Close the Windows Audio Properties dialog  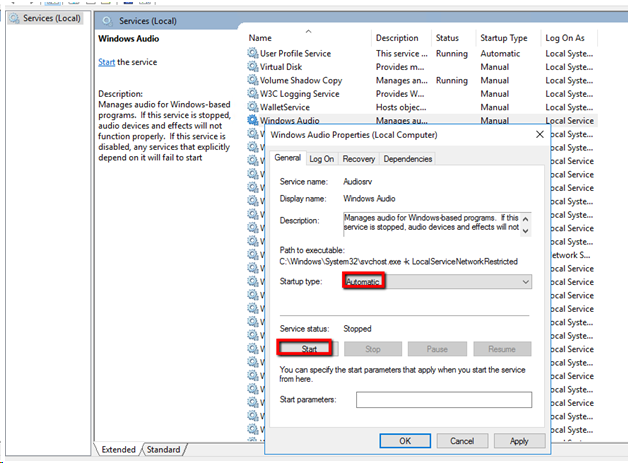click(x=539, y=135)
